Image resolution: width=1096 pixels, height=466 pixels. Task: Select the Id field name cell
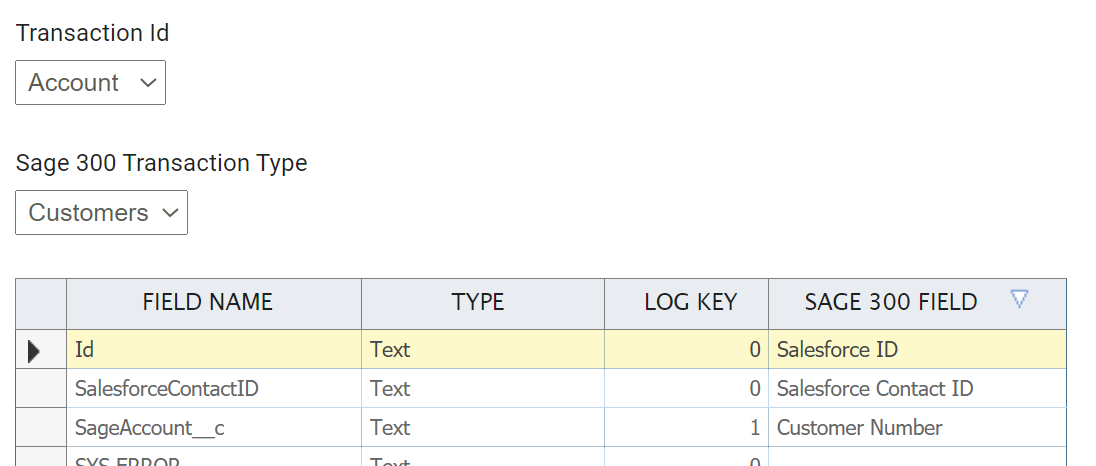pyautogui.click(x=213, y=350)
